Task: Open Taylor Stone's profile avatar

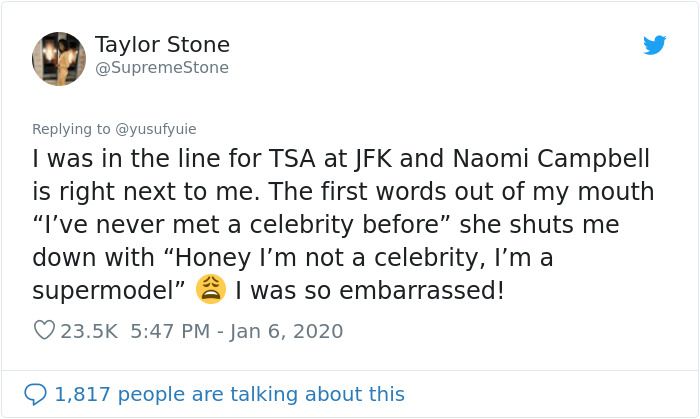Action: [59, 58]
